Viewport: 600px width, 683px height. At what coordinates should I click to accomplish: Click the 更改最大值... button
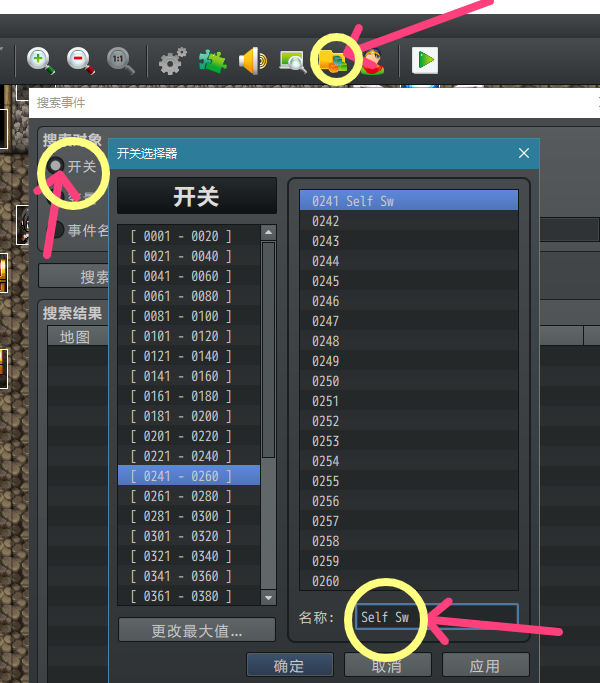(x=197, y=630)
